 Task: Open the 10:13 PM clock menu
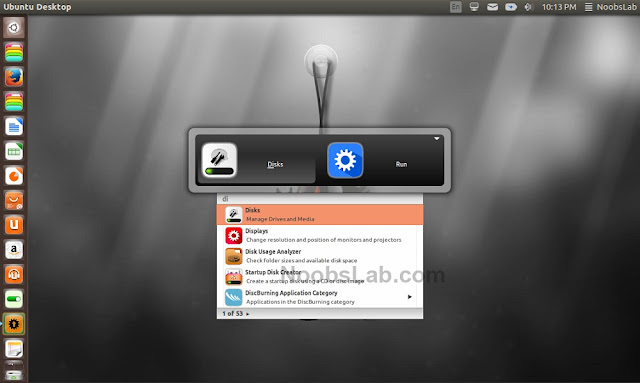pyautogui.click(x=559, y=7)
